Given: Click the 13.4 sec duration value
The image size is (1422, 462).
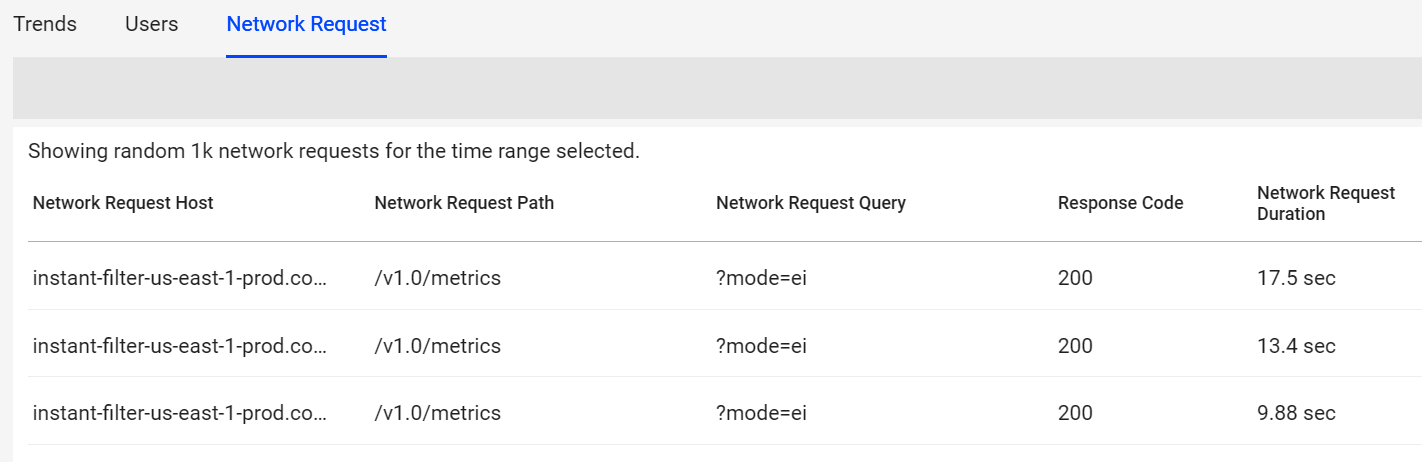Looking at the screenshot, I should tap(1296, 346).
